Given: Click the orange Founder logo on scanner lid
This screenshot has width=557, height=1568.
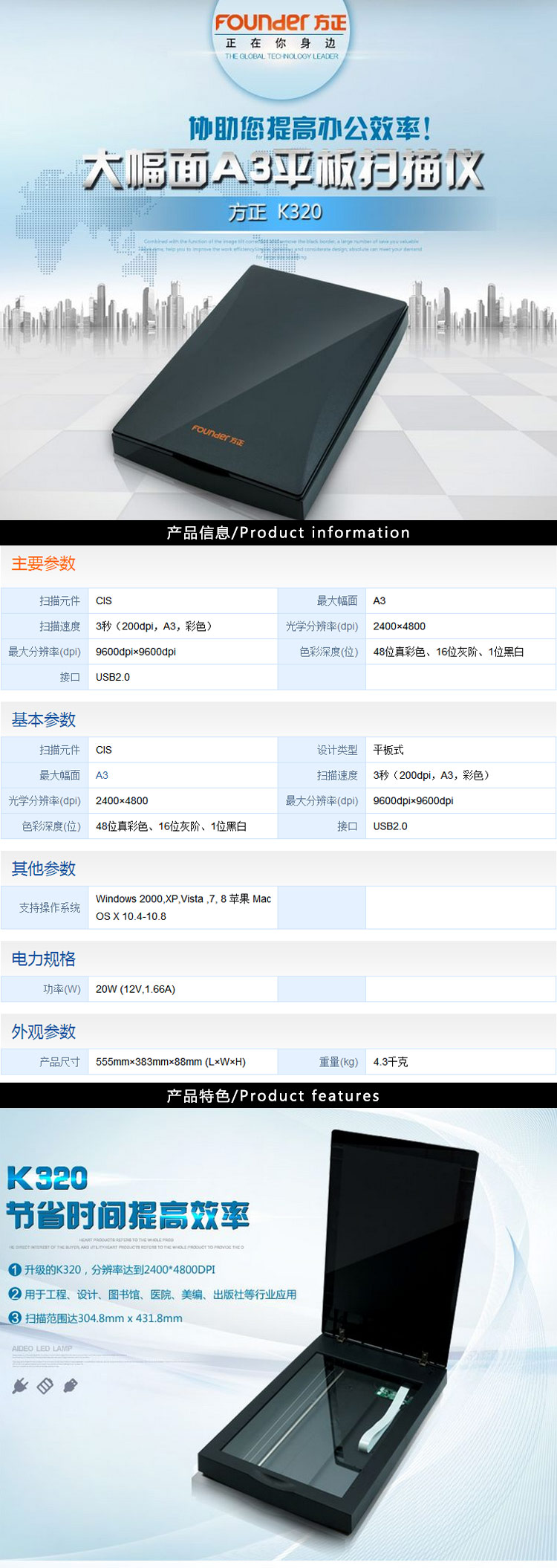Looking at the screenshot, I should [x=218, y=435].
